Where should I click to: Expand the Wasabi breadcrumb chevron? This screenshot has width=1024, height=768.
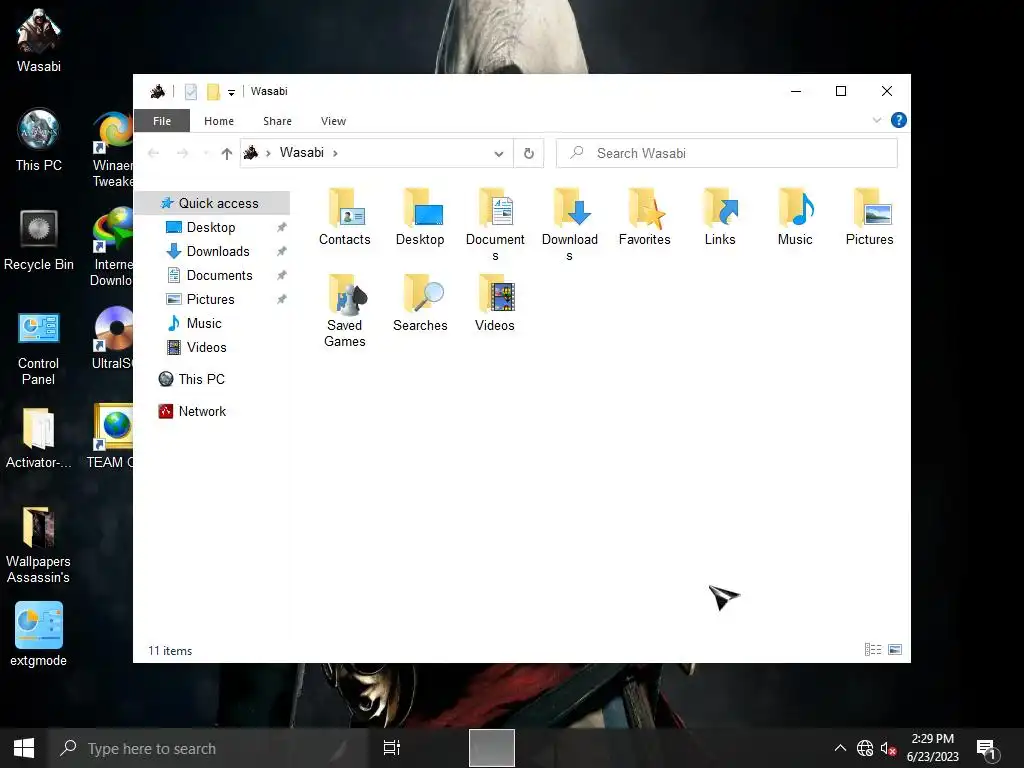pos(336,153)
